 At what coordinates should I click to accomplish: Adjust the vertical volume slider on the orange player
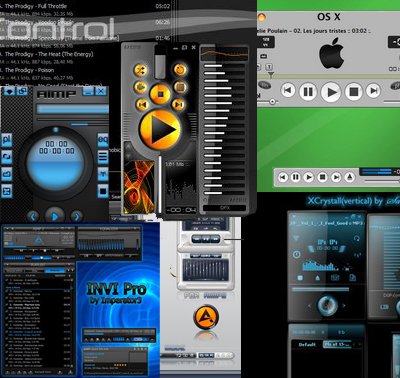[x=160, y=62]
